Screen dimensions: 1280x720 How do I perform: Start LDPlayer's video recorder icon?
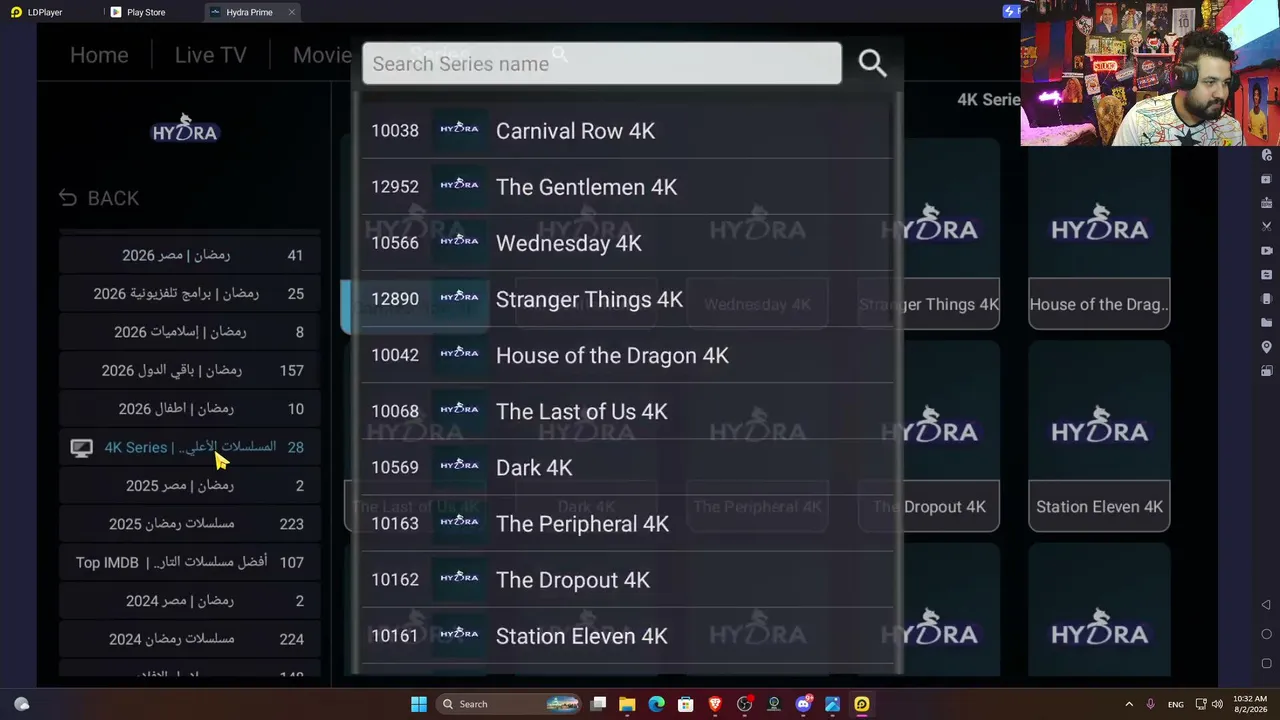point(1266,251)
